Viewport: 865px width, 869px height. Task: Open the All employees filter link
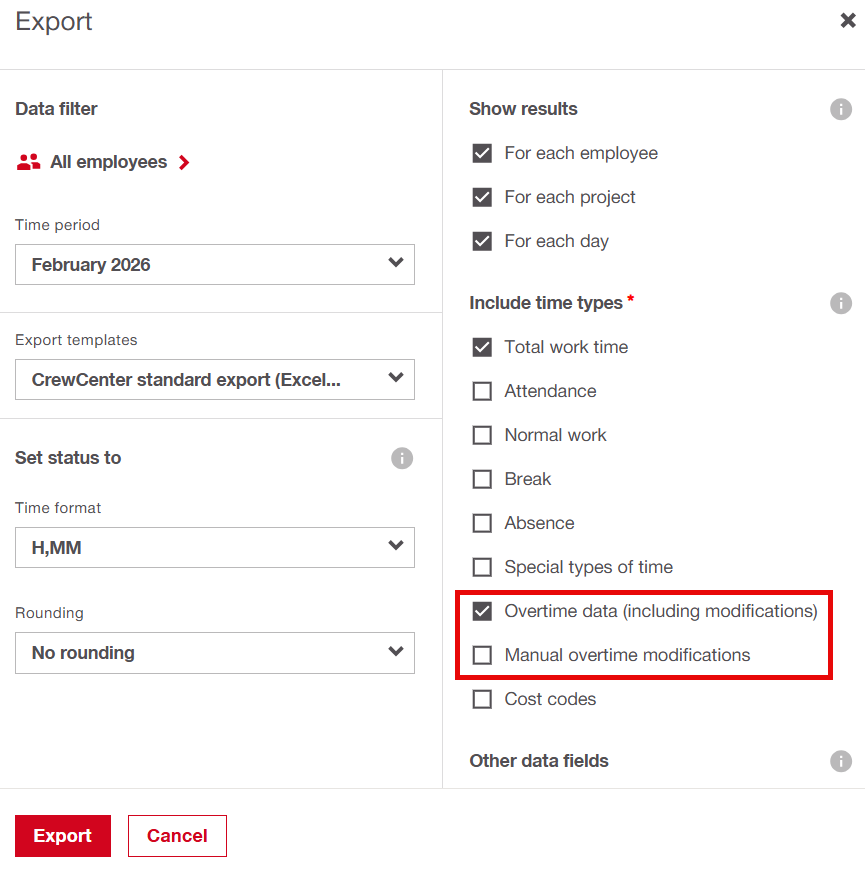pos(108,162)
